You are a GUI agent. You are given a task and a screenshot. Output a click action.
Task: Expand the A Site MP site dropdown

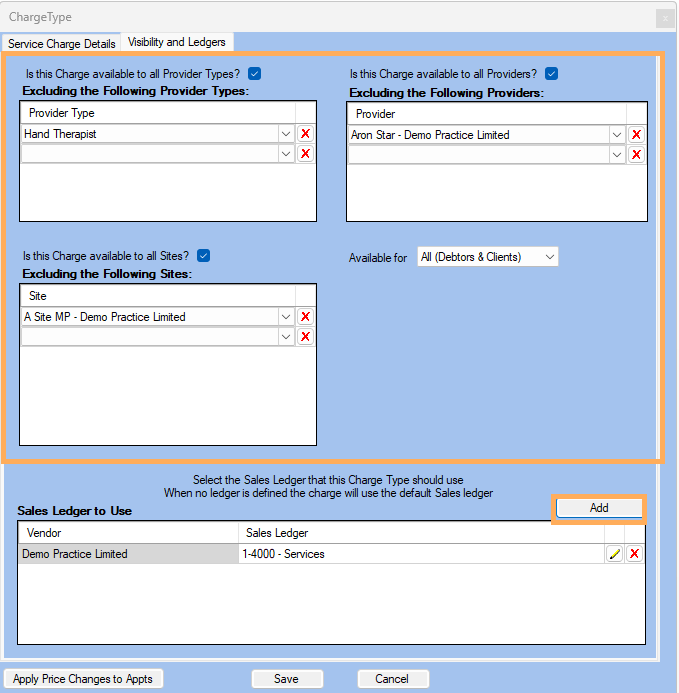tap(286, 317)
